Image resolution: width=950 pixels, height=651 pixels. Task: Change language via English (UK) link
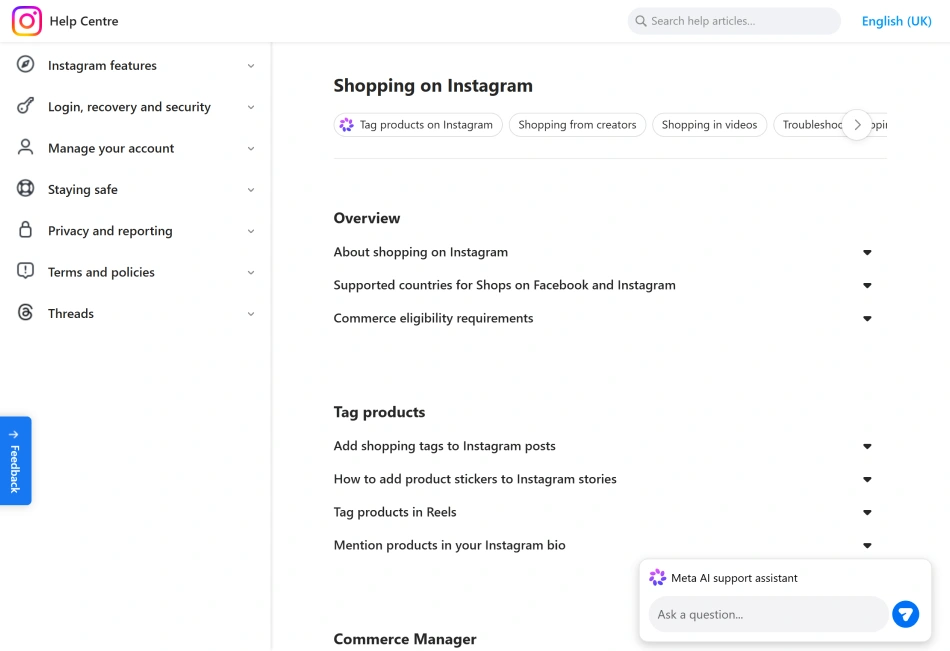tap(896, 21)
